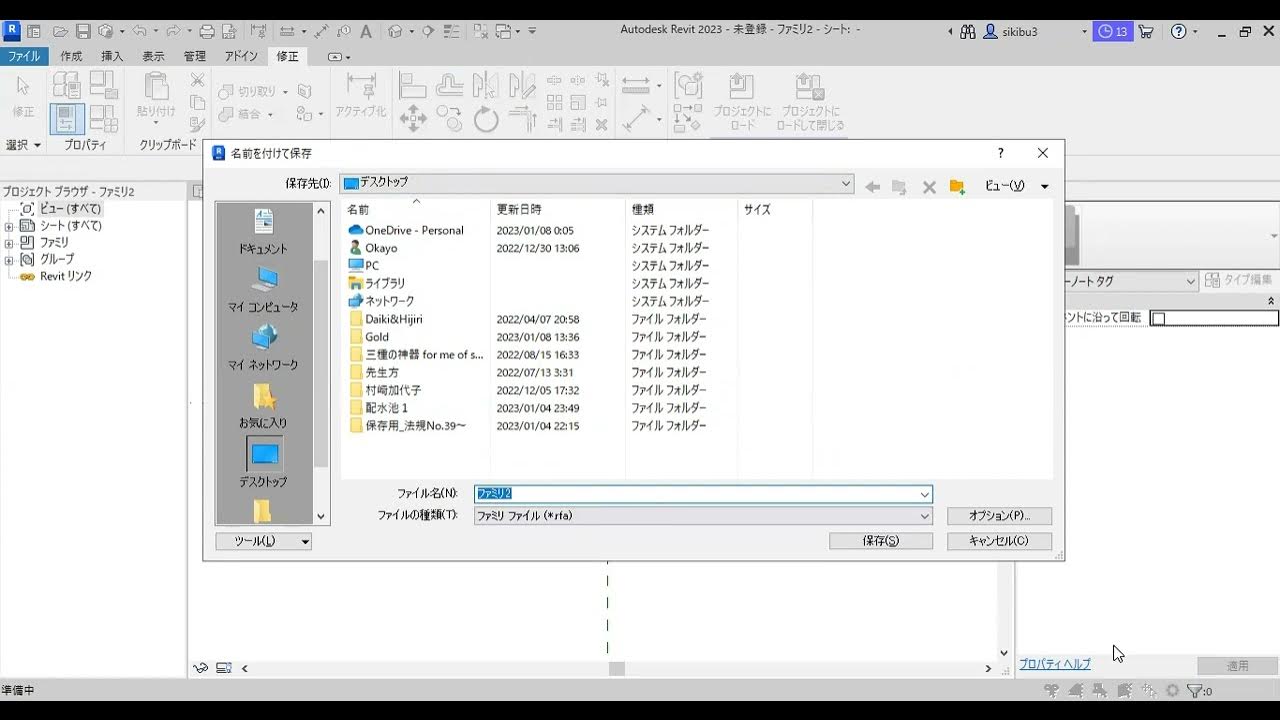Click the Edit Type button
Screen dimensions: 1280x720
[x=1240, y=281]
